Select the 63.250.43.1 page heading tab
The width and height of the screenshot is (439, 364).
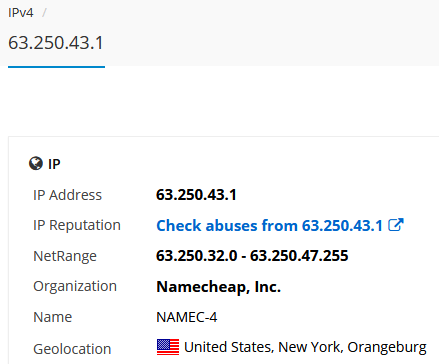pos(56,43)
